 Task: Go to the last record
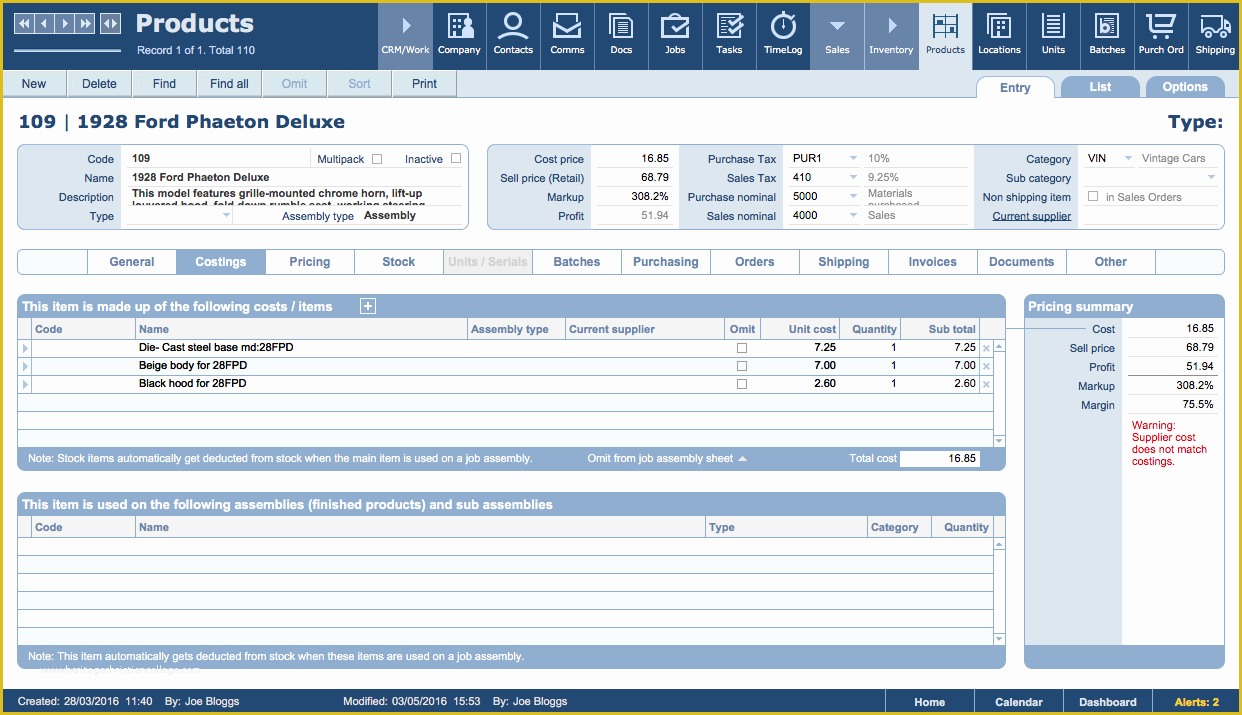(86, 23)
